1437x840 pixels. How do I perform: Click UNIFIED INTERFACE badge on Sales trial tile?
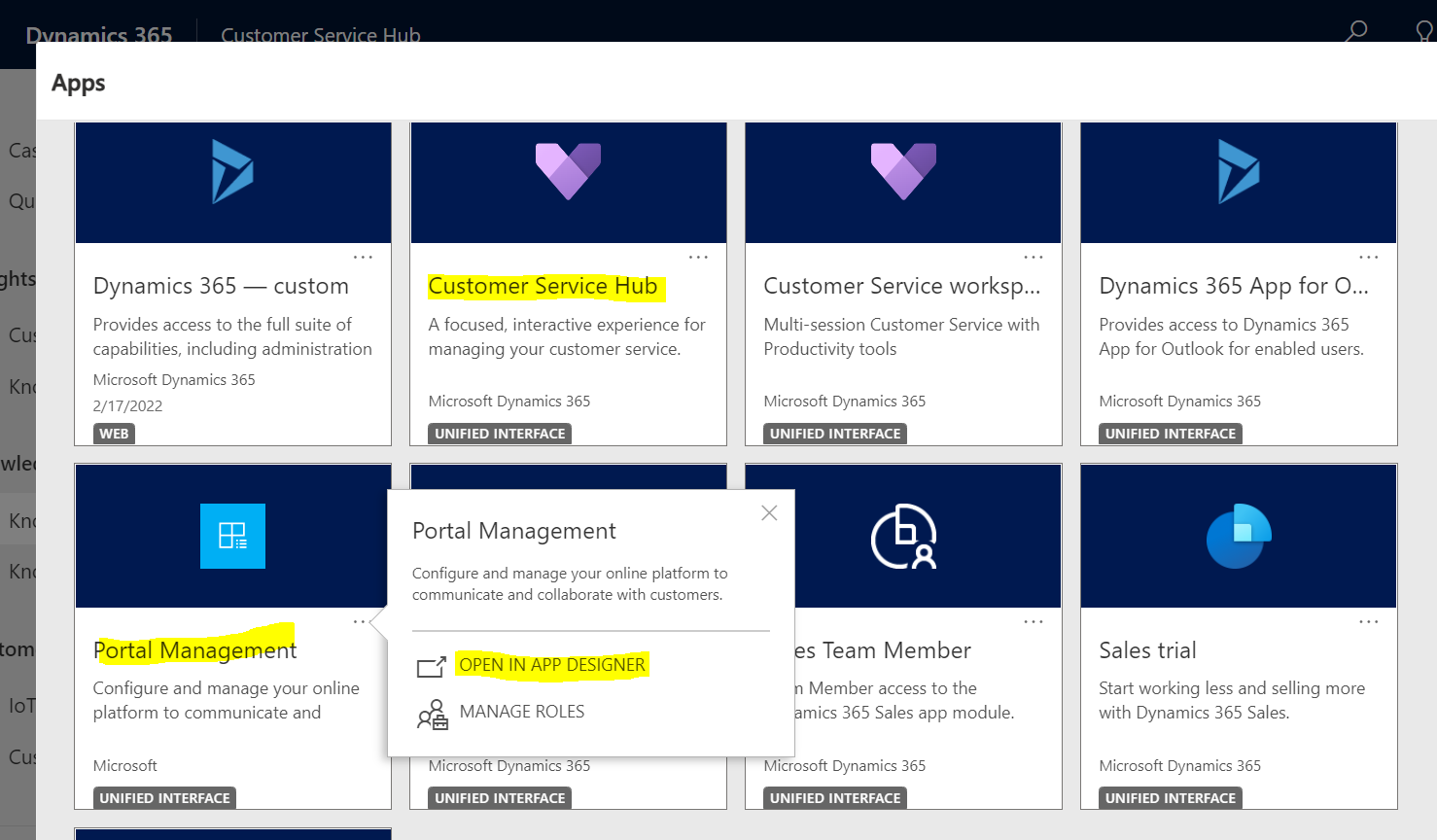pos(1171,798)
